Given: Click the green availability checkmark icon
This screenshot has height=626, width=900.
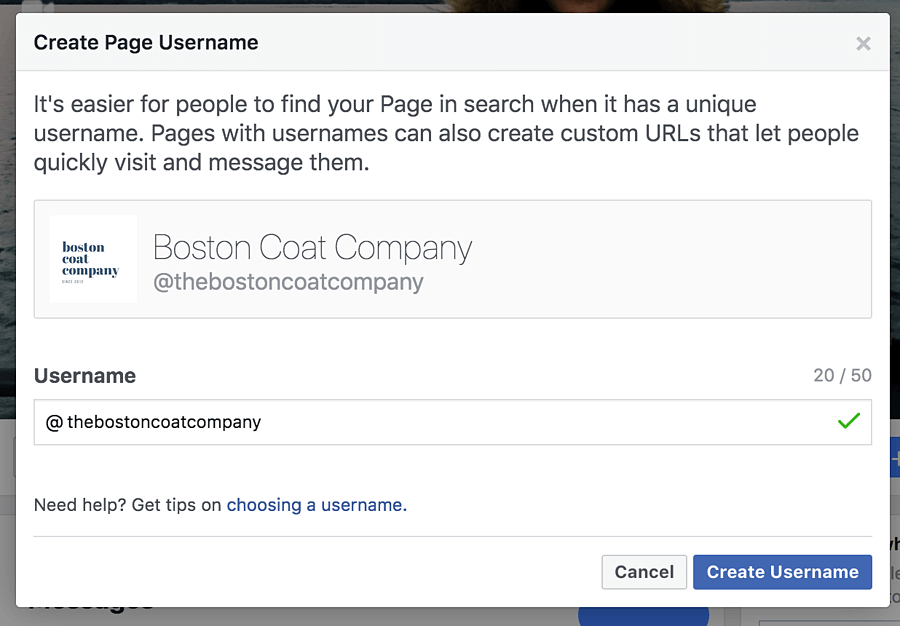Looking at the screenshot, I should 848,422.
